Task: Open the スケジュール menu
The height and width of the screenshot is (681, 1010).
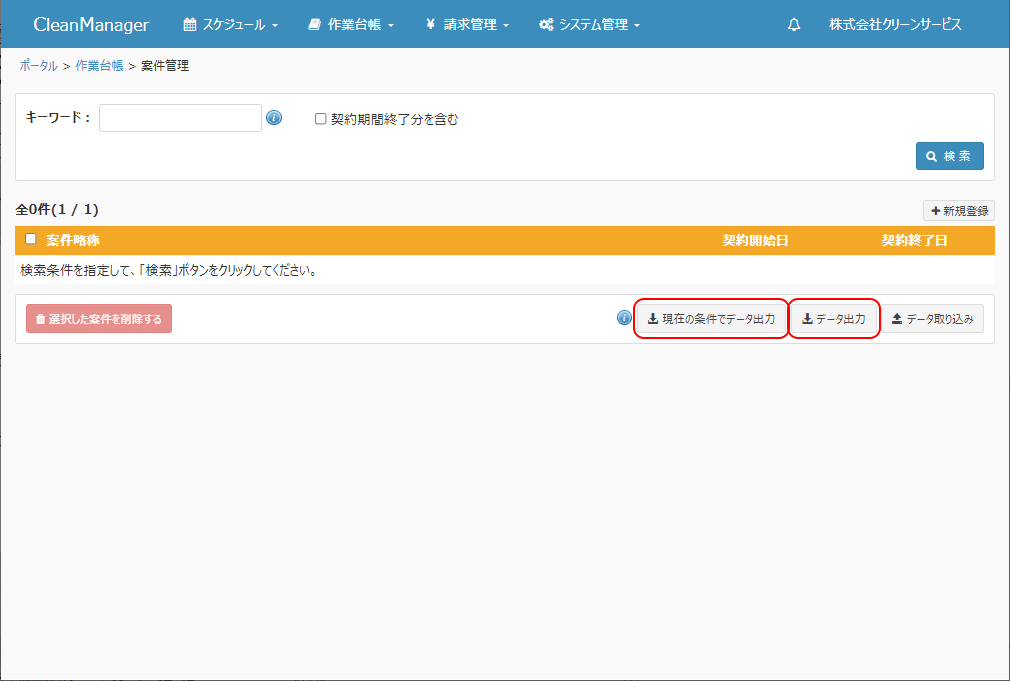Action: coord(231,24)
